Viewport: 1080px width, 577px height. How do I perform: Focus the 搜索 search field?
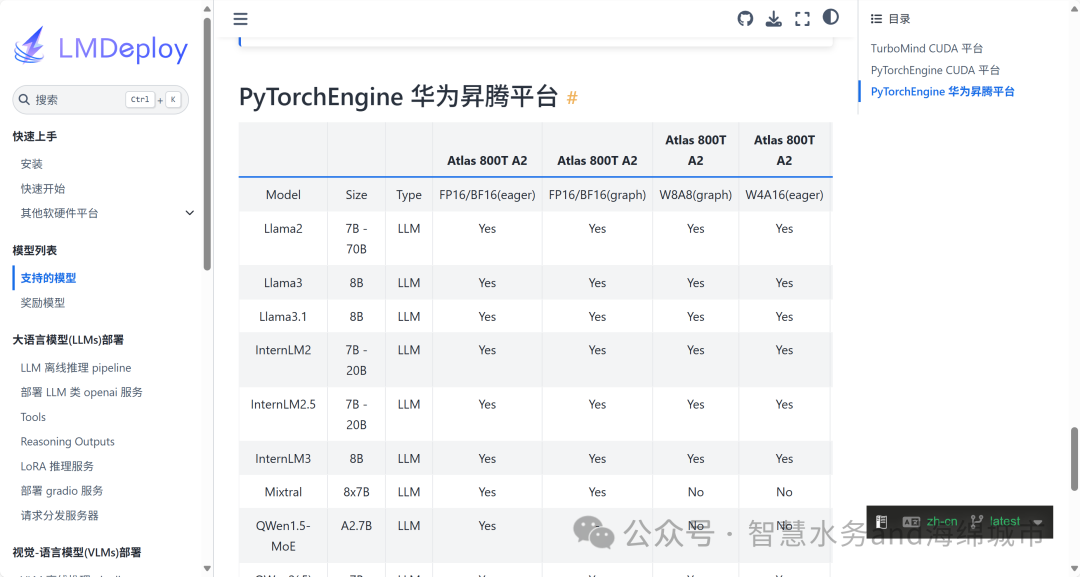tap(101, 100)
